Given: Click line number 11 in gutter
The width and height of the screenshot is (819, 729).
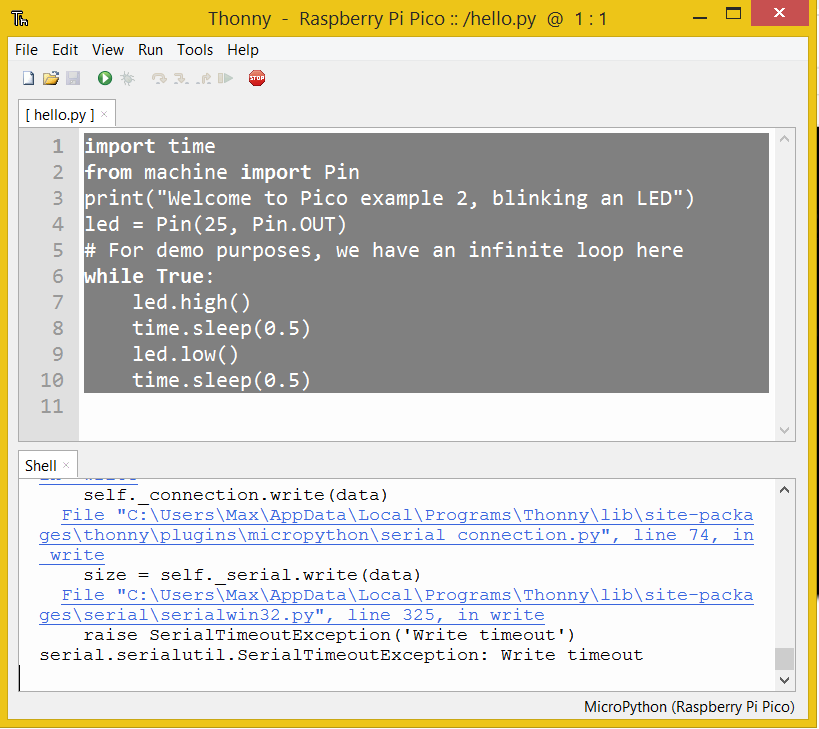Looking at the screenshot, I should click(52, 406).
